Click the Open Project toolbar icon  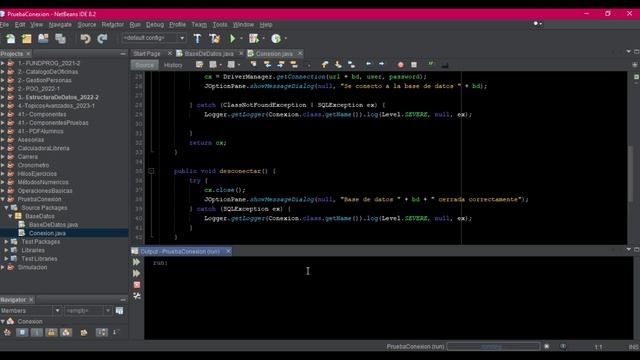[43, 38]
